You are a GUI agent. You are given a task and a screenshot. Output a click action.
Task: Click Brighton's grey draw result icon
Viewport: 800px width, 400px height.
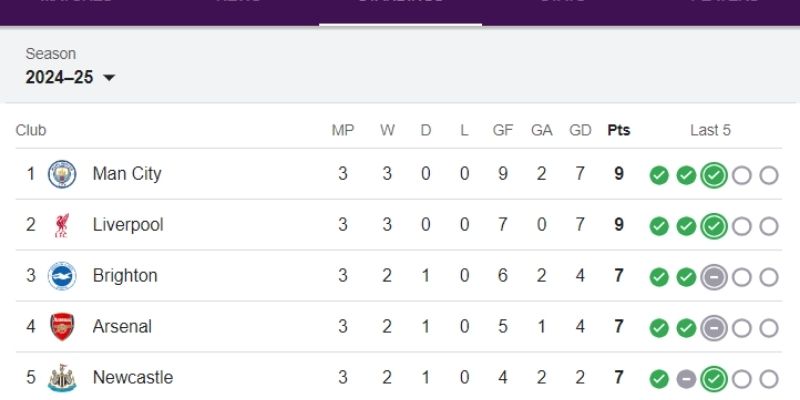[713, 277]
